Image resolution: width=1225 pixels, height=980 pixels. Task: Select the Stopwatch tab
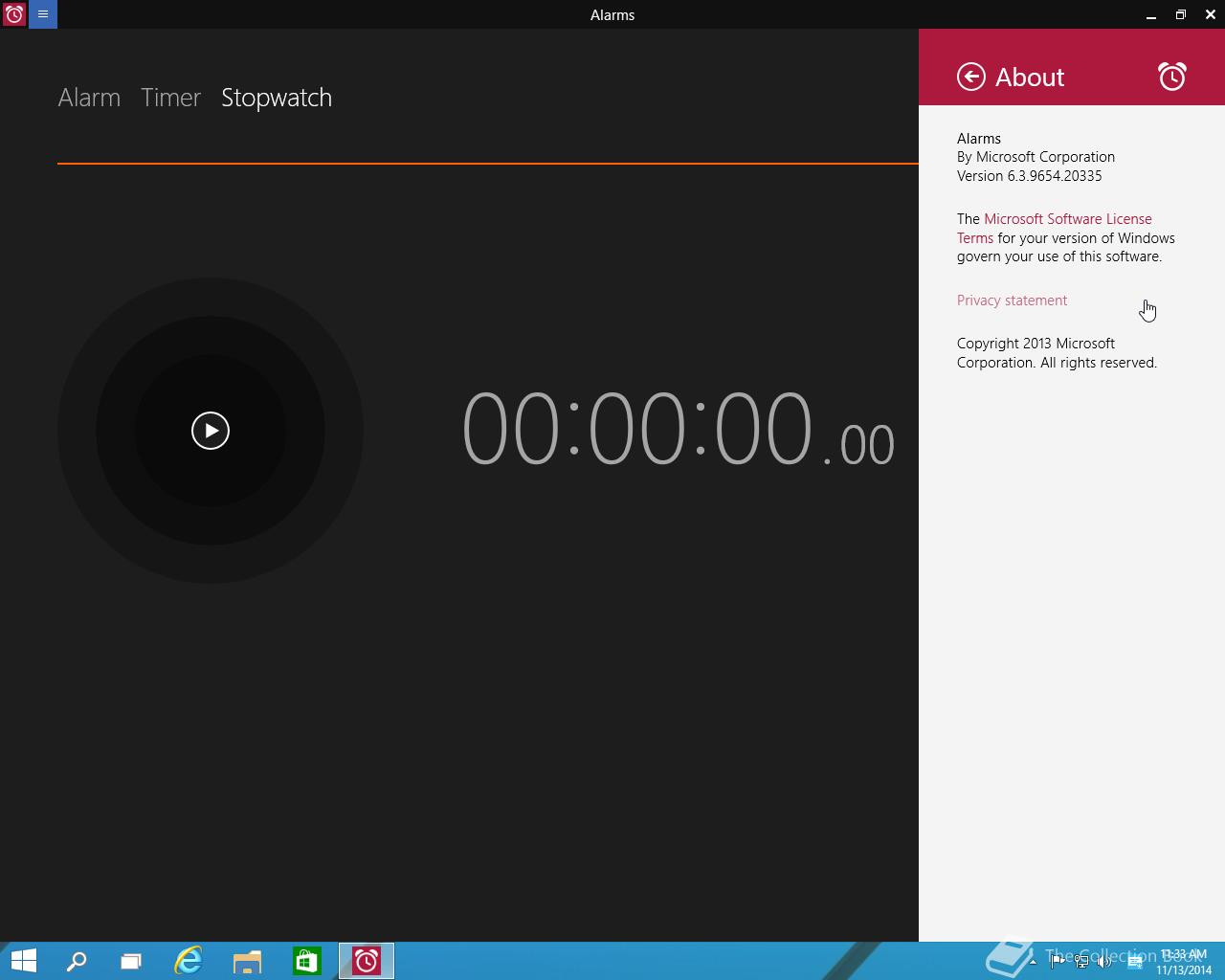pos(277,98)
